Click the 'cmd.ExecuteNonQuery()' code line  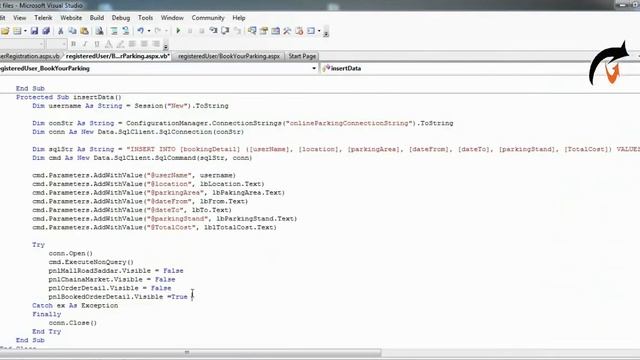coord(91,262)
